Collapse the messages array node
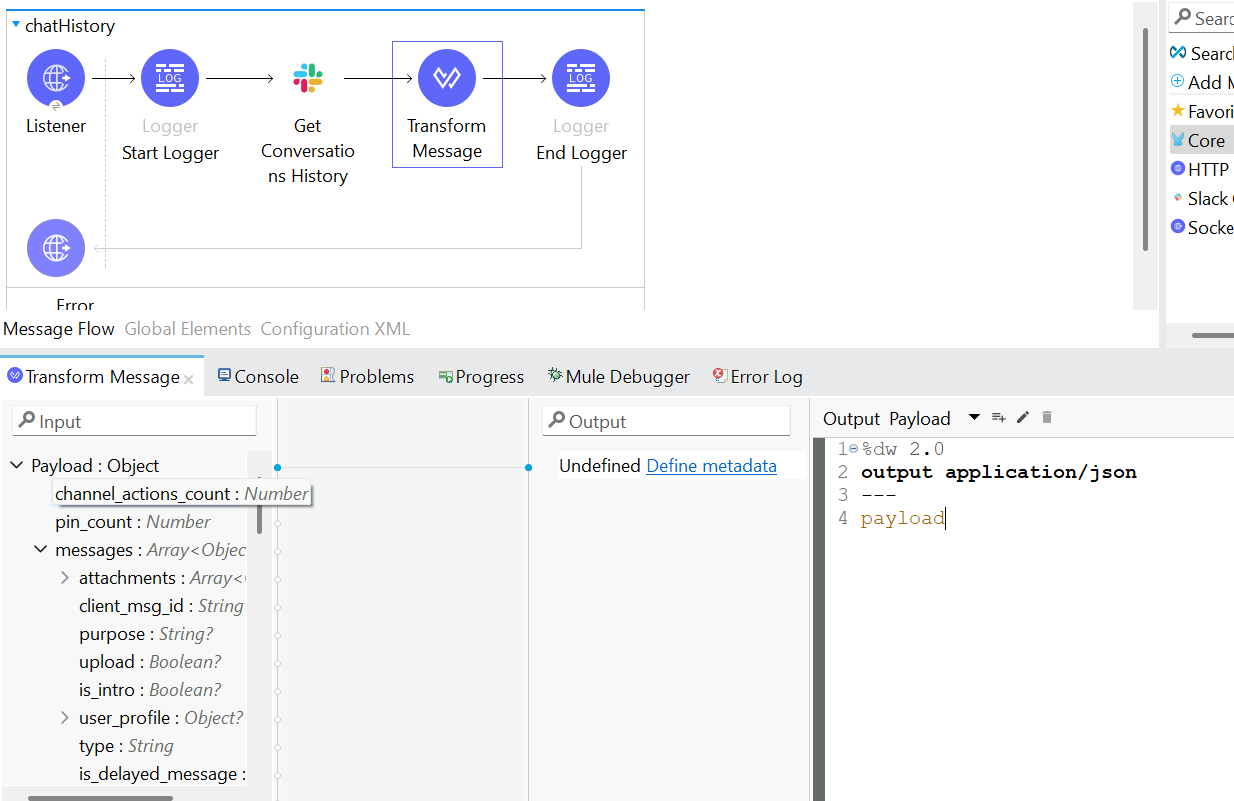The image size is (1234, 801). click(41, 550)
